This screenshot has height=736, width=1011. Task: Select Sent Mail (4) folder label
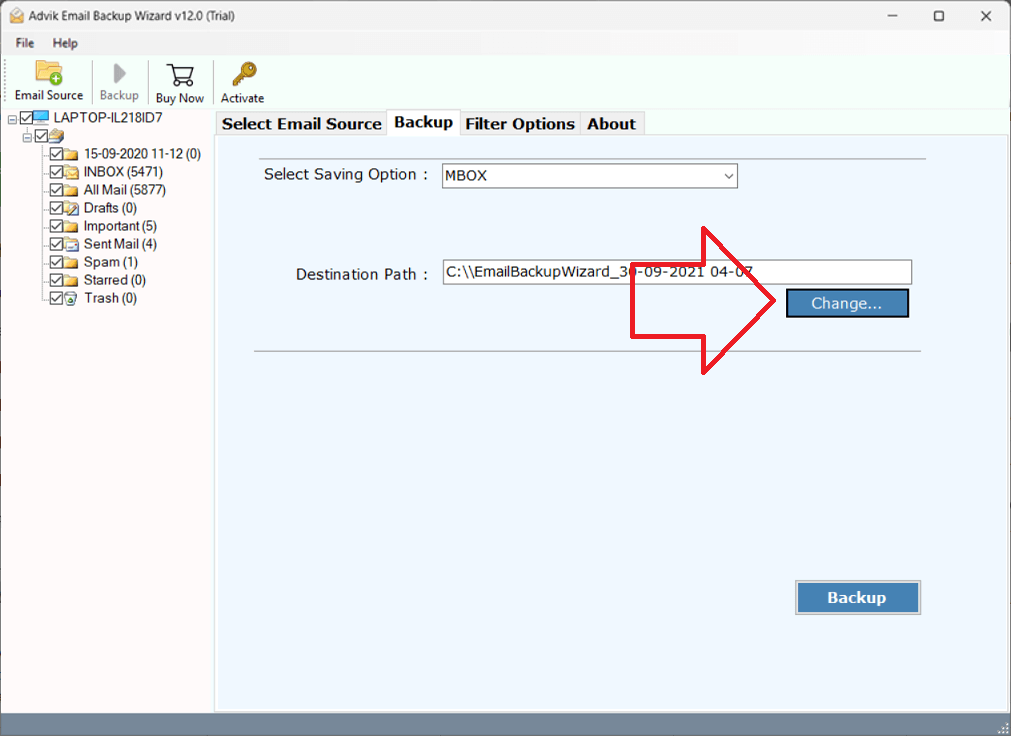pyautogui.click(x=120, y=244)
